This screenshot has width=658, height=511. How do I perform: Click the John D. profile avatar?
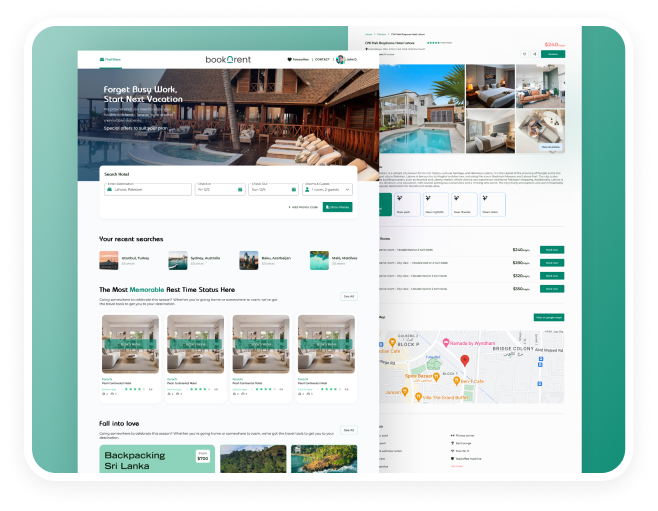pyautogui.click(x=341, y=60)
